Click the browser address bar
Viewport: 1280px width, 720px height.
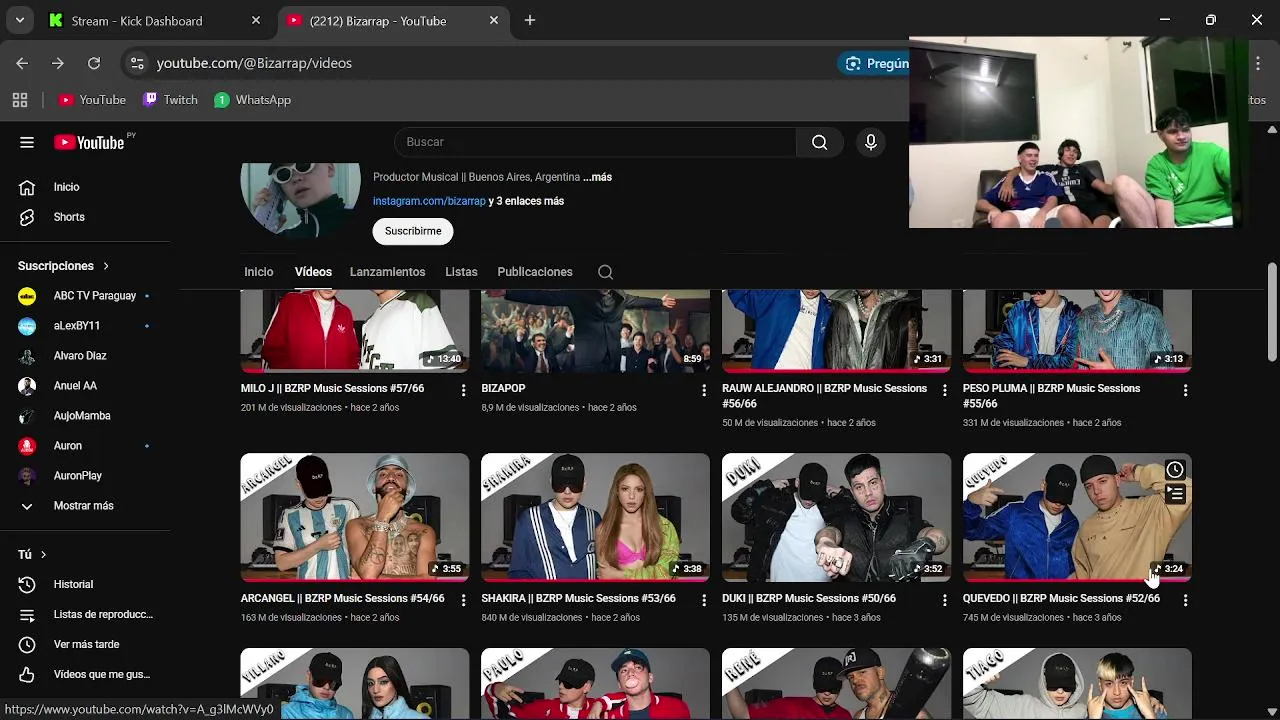[x=480, y=63]
